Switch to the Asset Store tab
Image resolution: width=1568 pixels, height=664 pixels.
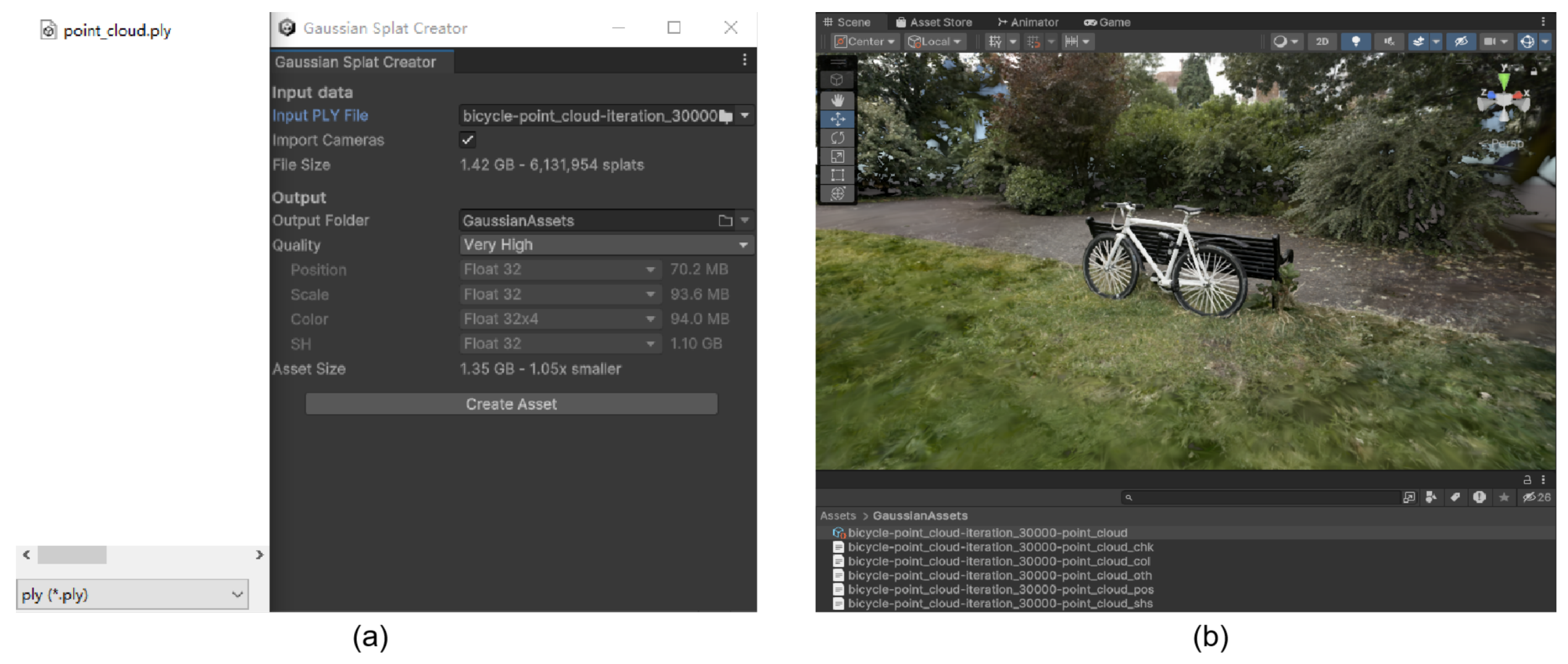click(x=934, y=22)
